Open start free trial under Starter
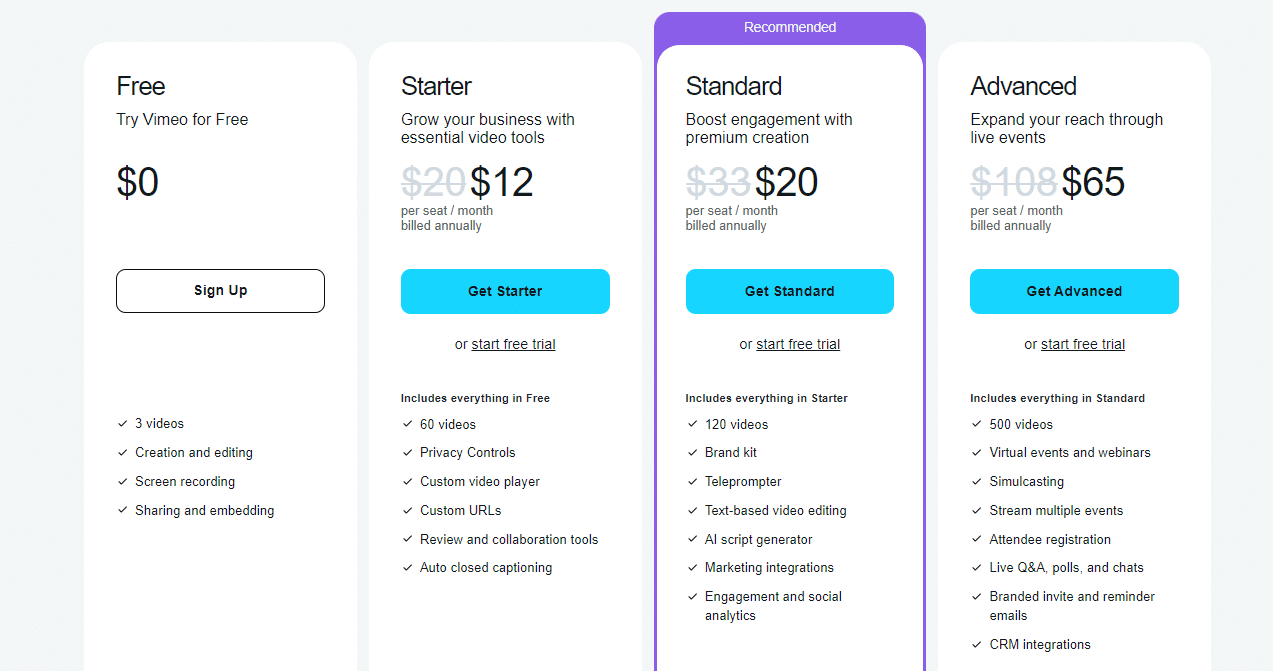Viewport: 1273px width, 671px height. pyautogui.click(x=513, y=344)
